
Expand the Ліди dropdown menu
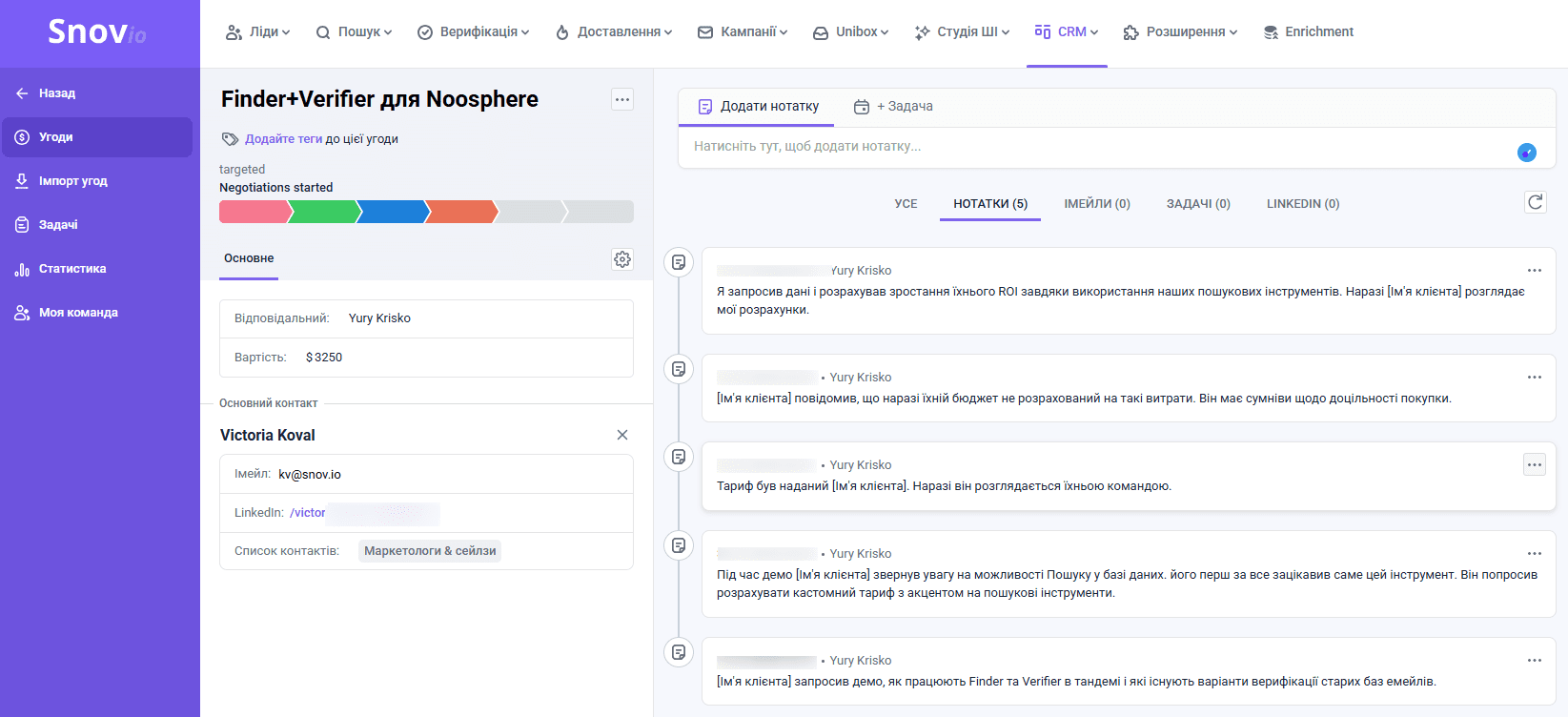click(257, 32)
